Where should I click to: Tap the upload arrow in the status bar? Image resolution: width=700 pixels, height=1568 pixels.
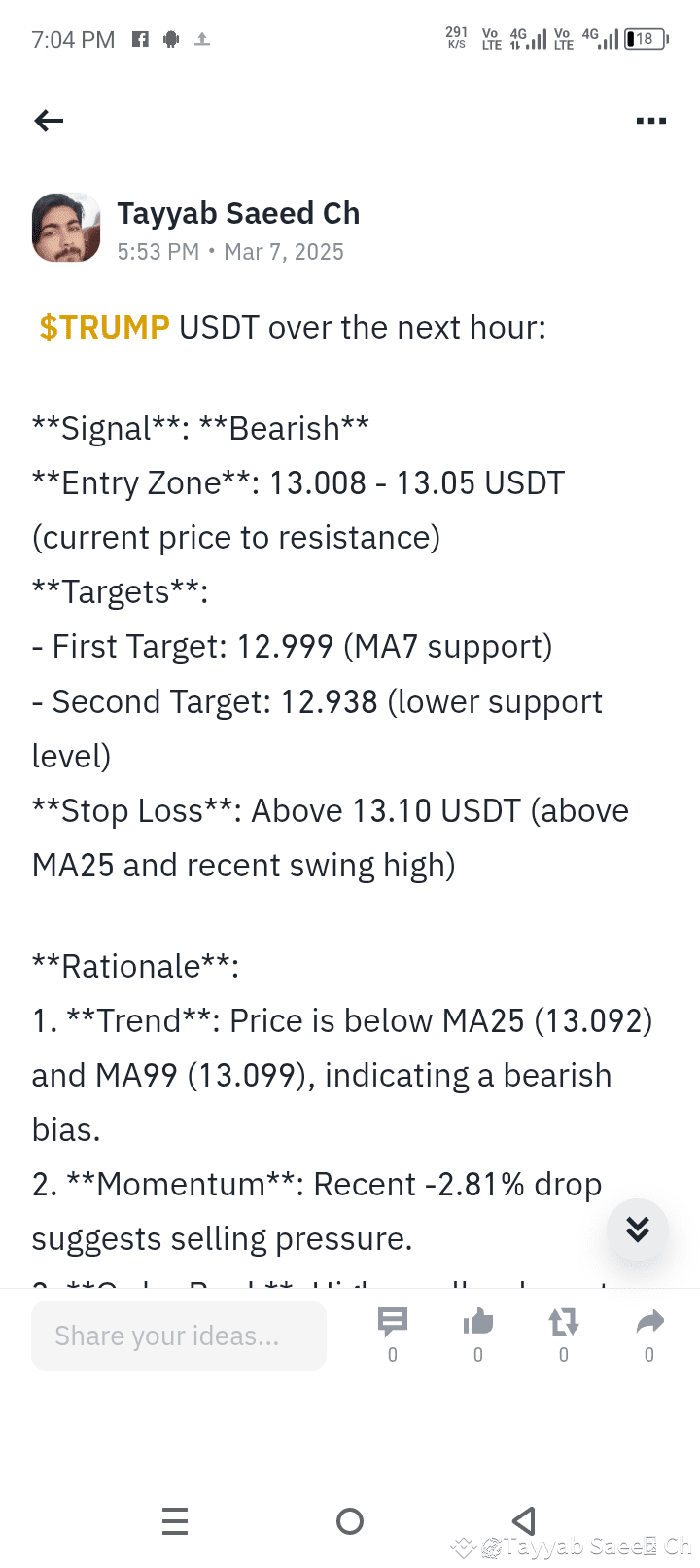click(x=202, y=39)
